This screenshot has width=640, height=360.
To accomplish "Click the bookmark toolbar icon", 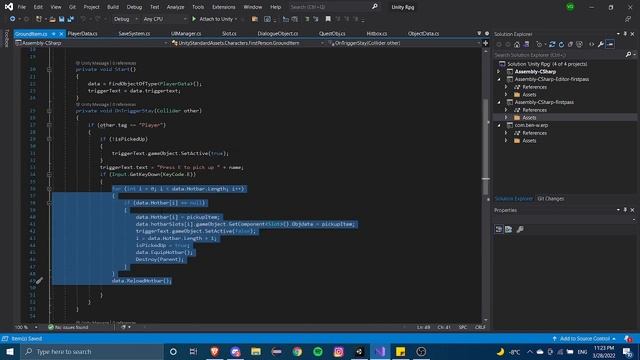I will coord(328,19).
